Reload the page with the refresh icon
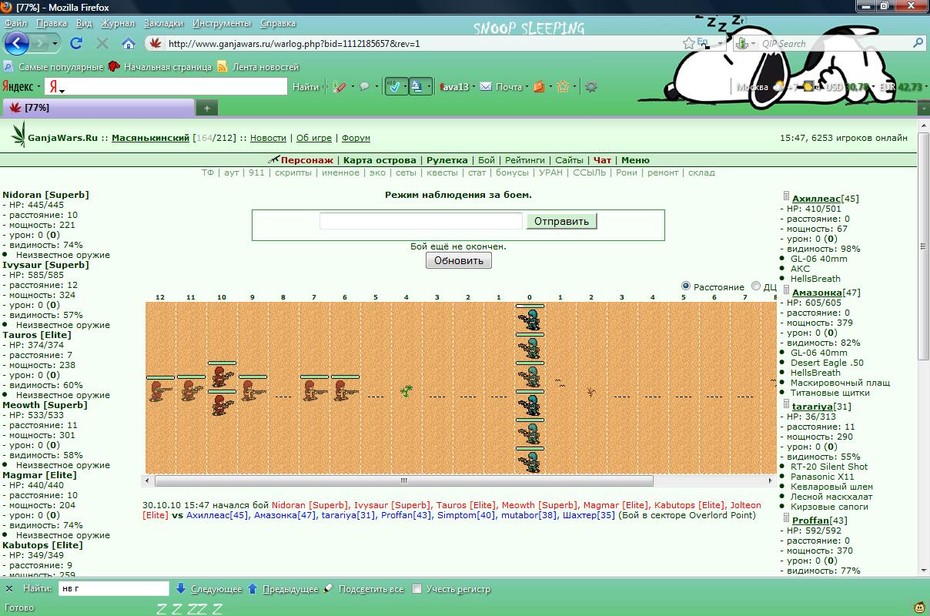The height and width of the screenshot is (616, 930). 76,43
